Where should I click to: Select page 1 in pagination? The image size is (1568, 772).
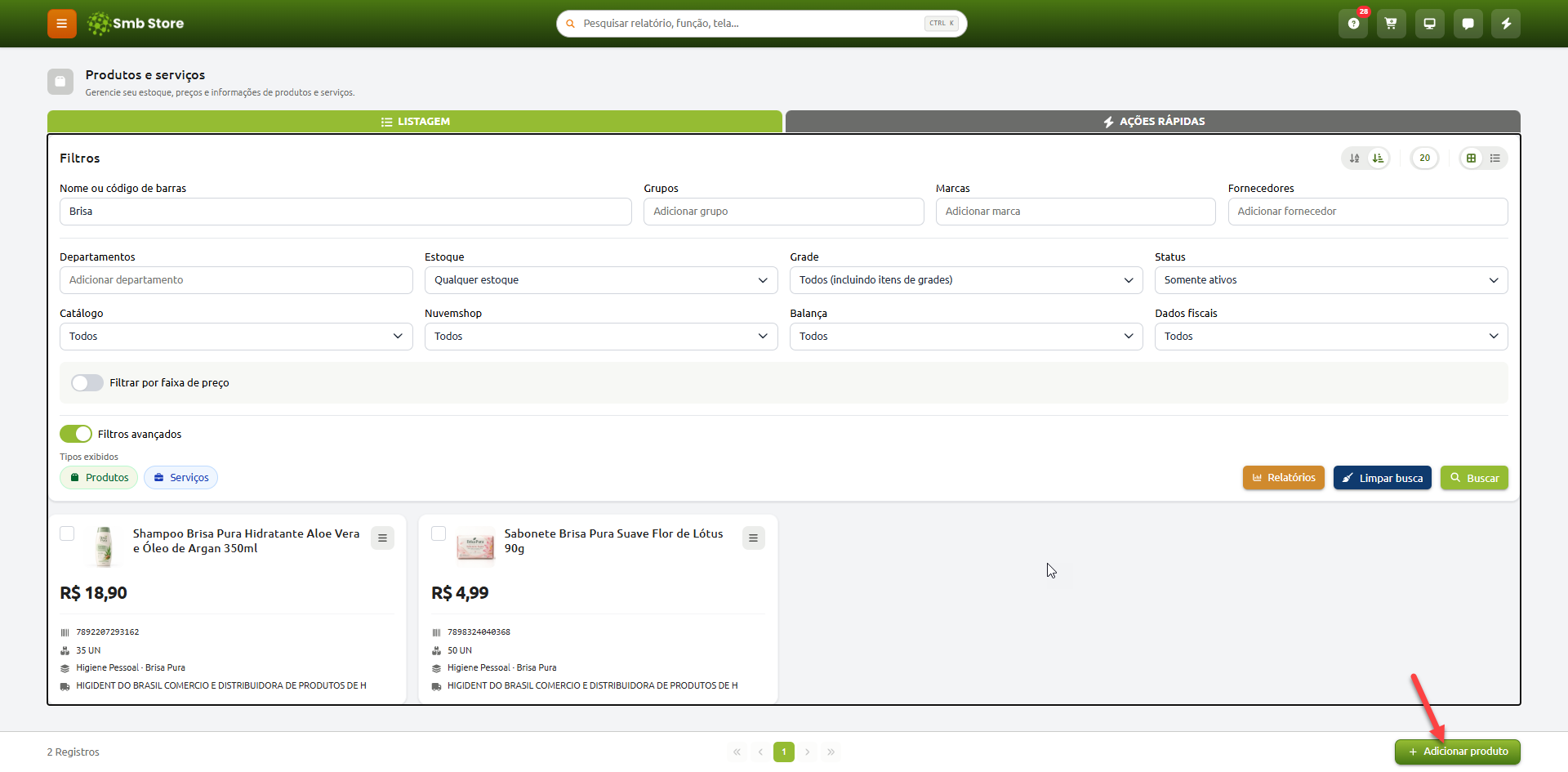[784, 752]
